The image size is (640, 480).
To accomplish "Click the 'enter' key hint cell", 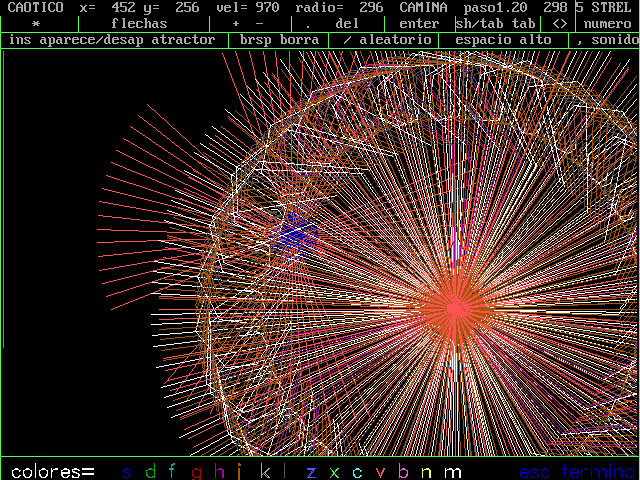I will 419,24.
